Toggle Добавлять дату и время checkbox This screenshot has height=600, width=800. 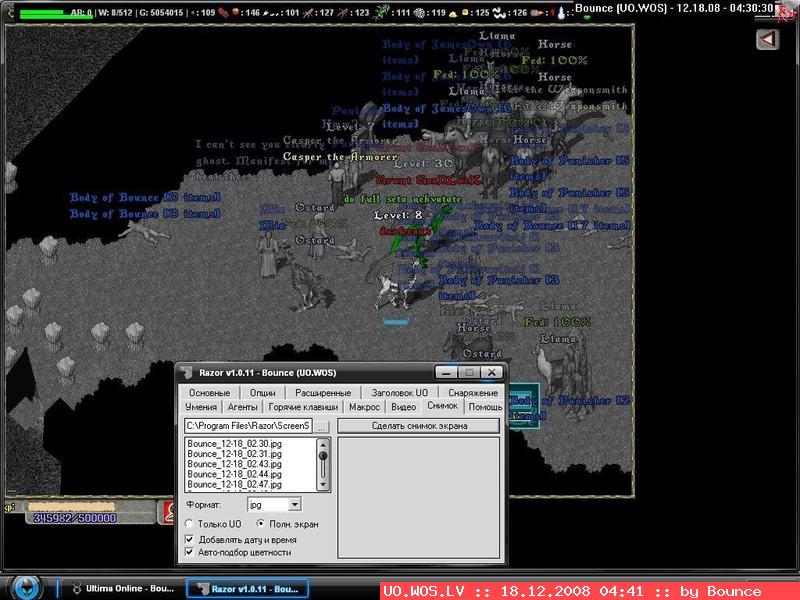(x=189, y=539)
